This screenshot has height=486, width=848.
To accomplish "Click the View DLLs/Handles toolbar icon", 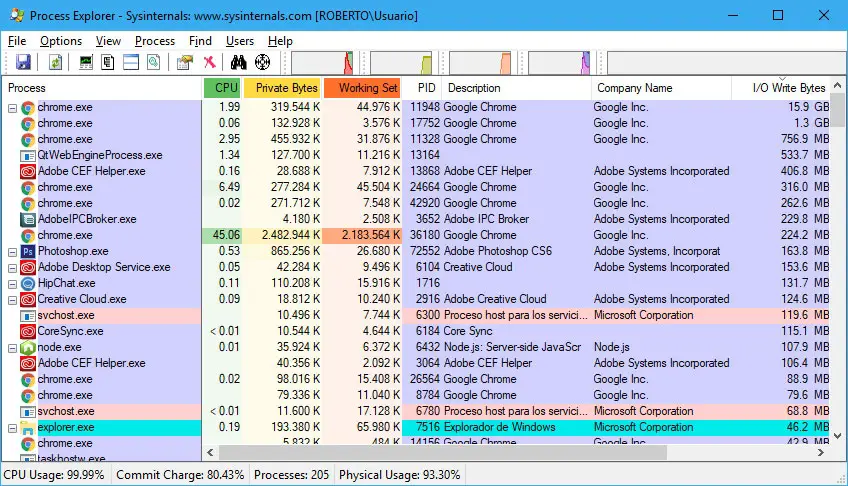I will [154, 62].
